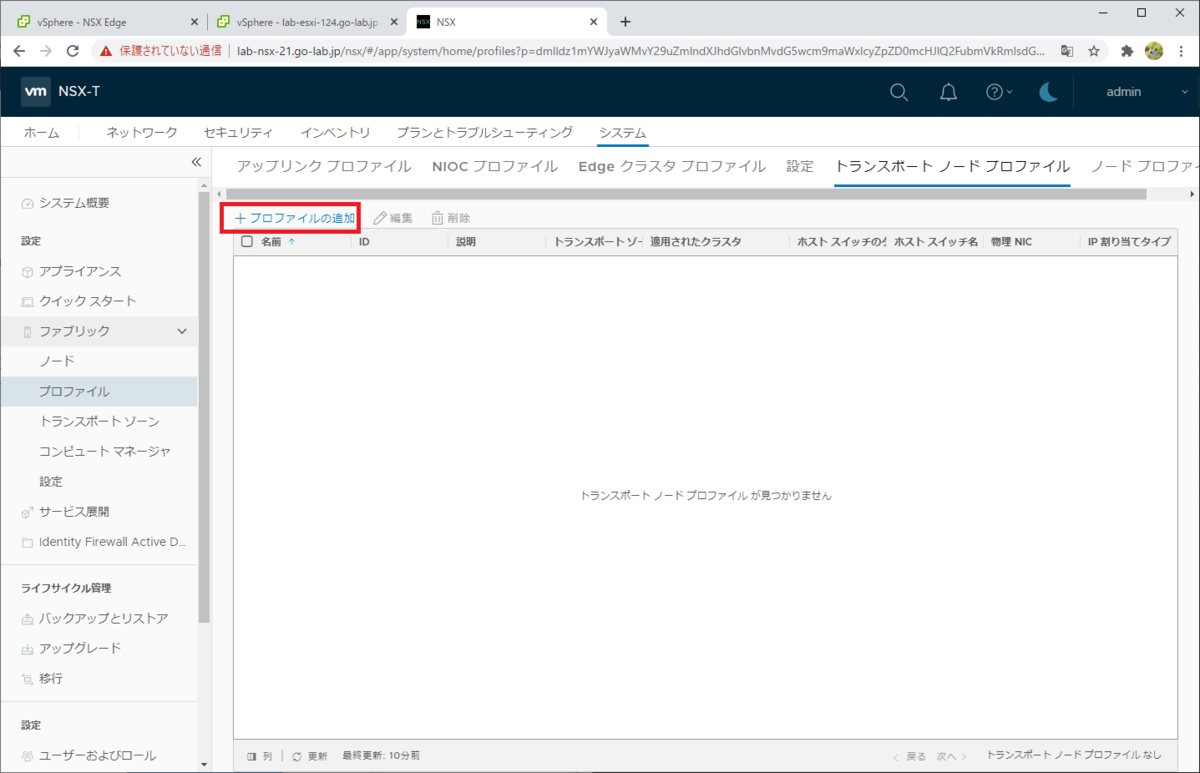1200x773 pixels.
Task: Open browser extensions puzzle icon
Action: pos(1127,50)
